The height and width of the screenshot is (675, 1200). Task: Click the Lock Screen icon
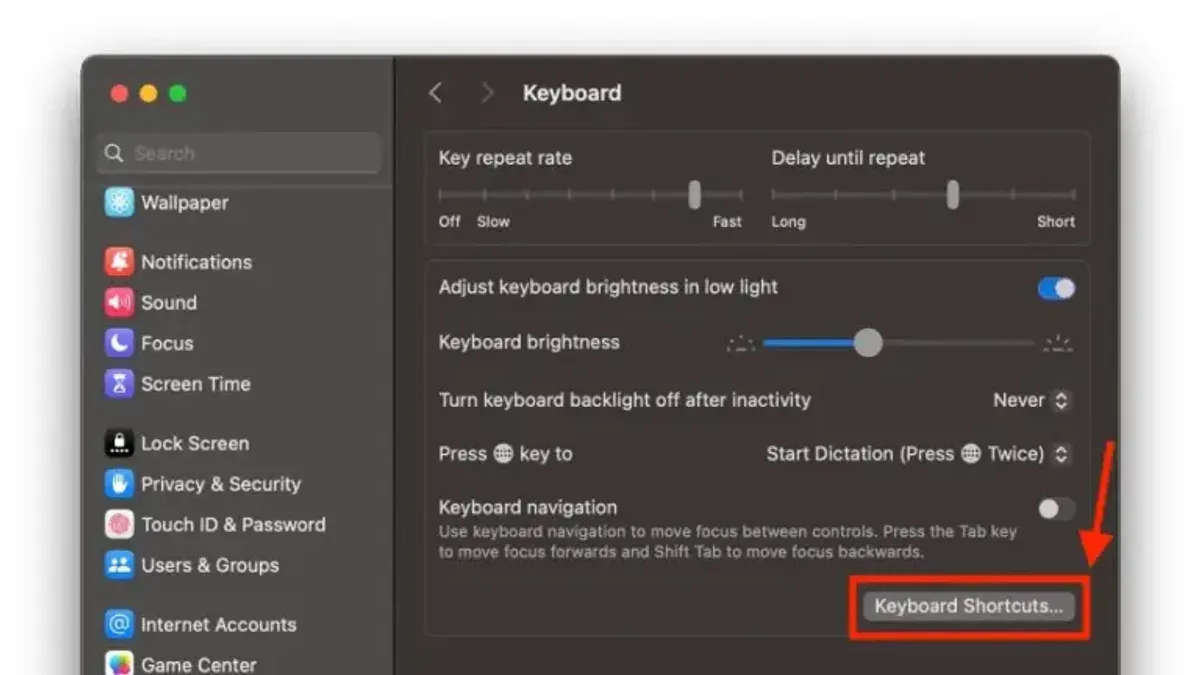pos(119,443)
